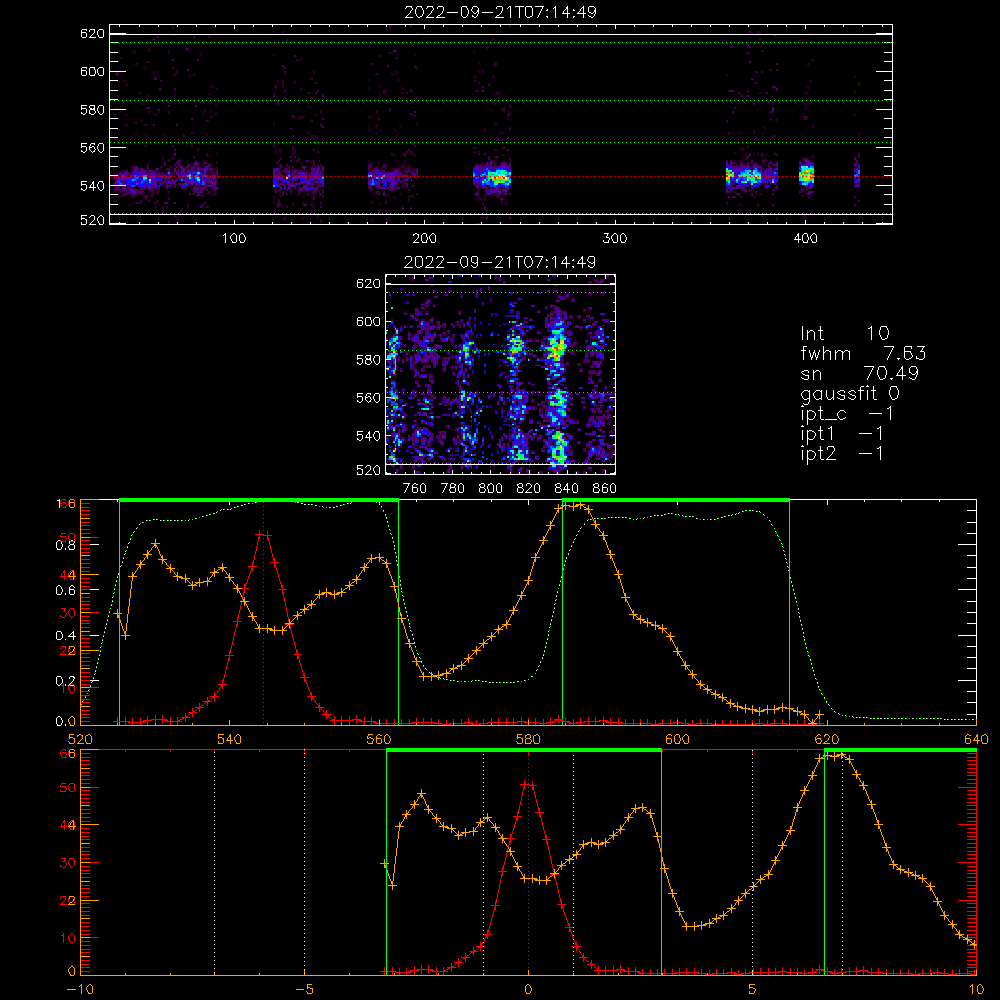Screen dimensions: 1000x1000
Task: Click x-axis label 840 under the middle image
Action: point(566,489)
